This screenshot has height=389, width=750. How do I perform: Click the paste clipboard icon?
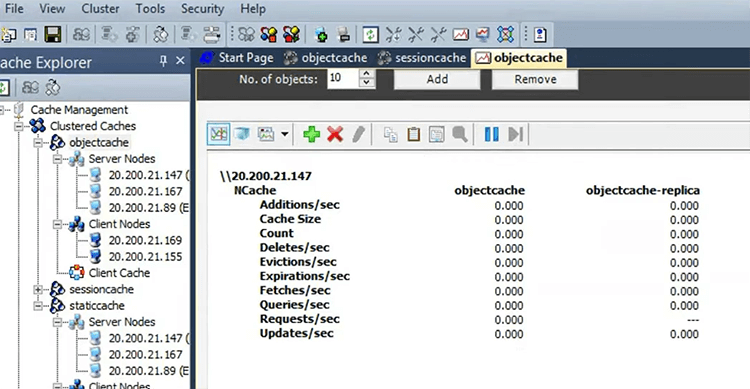tap(413, 134)
